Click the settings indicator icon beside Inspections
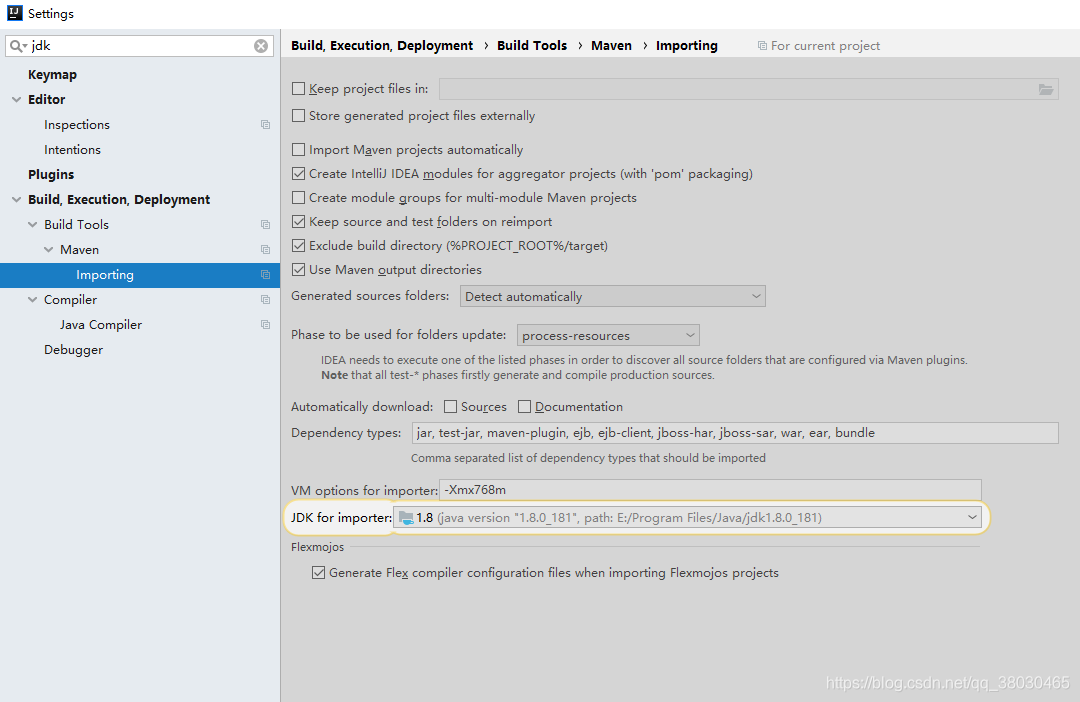Viewport: 1080px width, 702px height. coord(265,124)
